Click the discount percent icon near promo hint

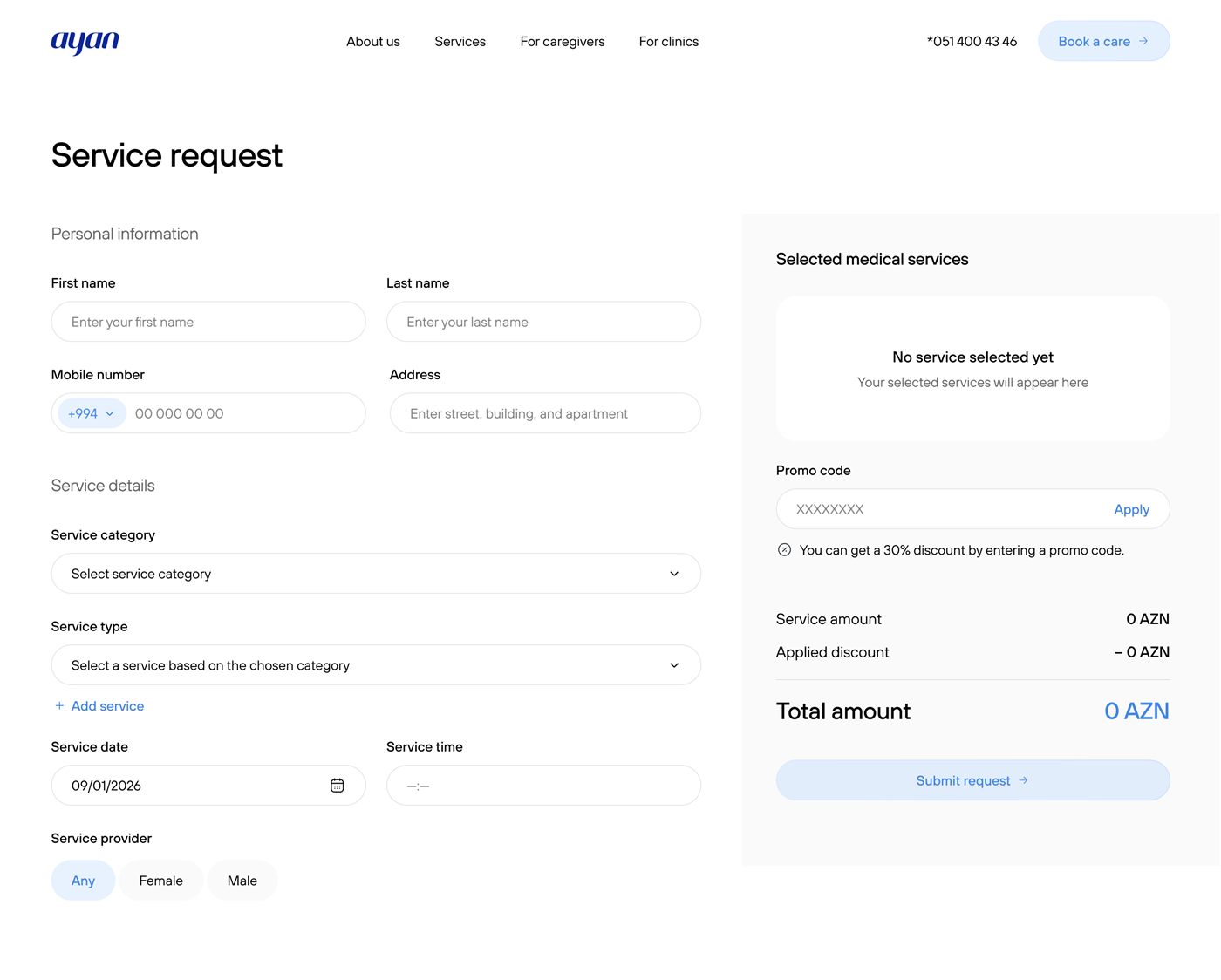click(784, 549)
